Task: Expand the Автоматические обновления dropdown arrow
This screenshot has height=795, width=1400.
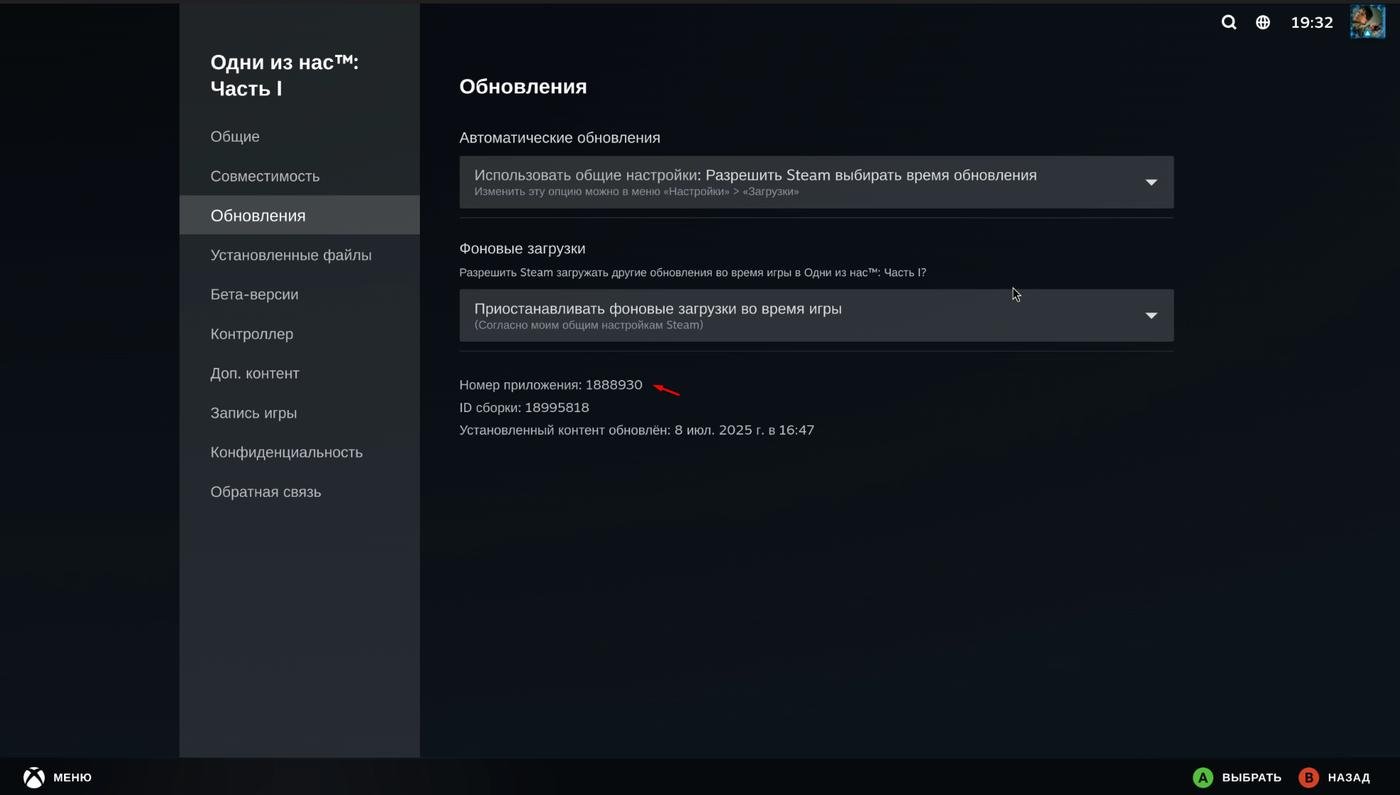Action: click(1151, 182)
